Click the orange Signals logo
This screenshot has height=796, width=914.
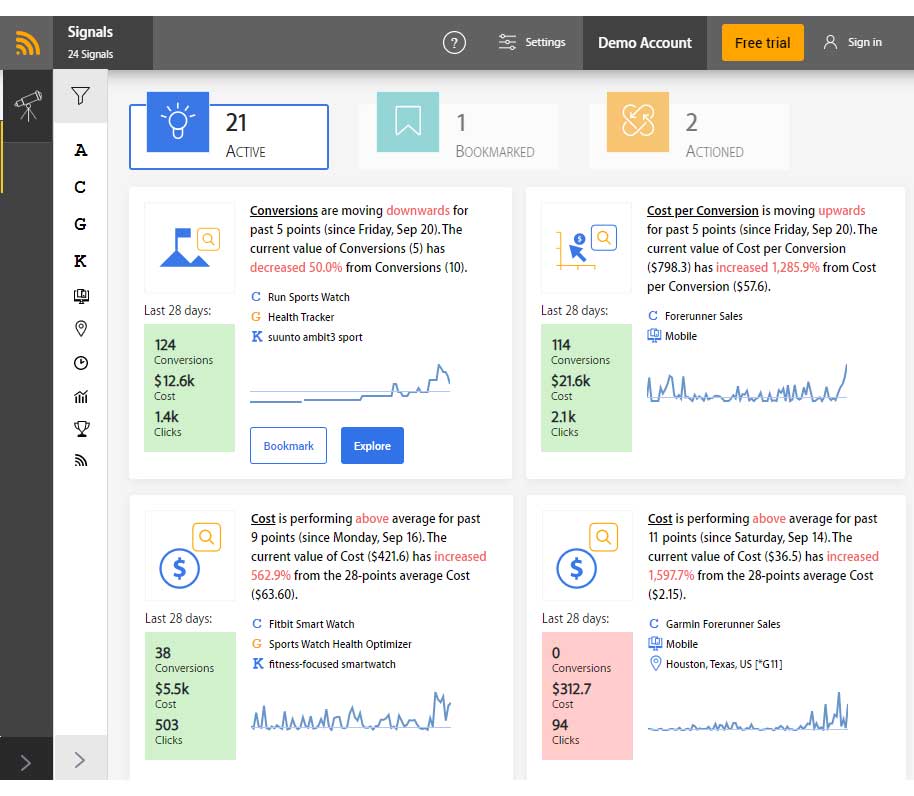tap(27, 43)
